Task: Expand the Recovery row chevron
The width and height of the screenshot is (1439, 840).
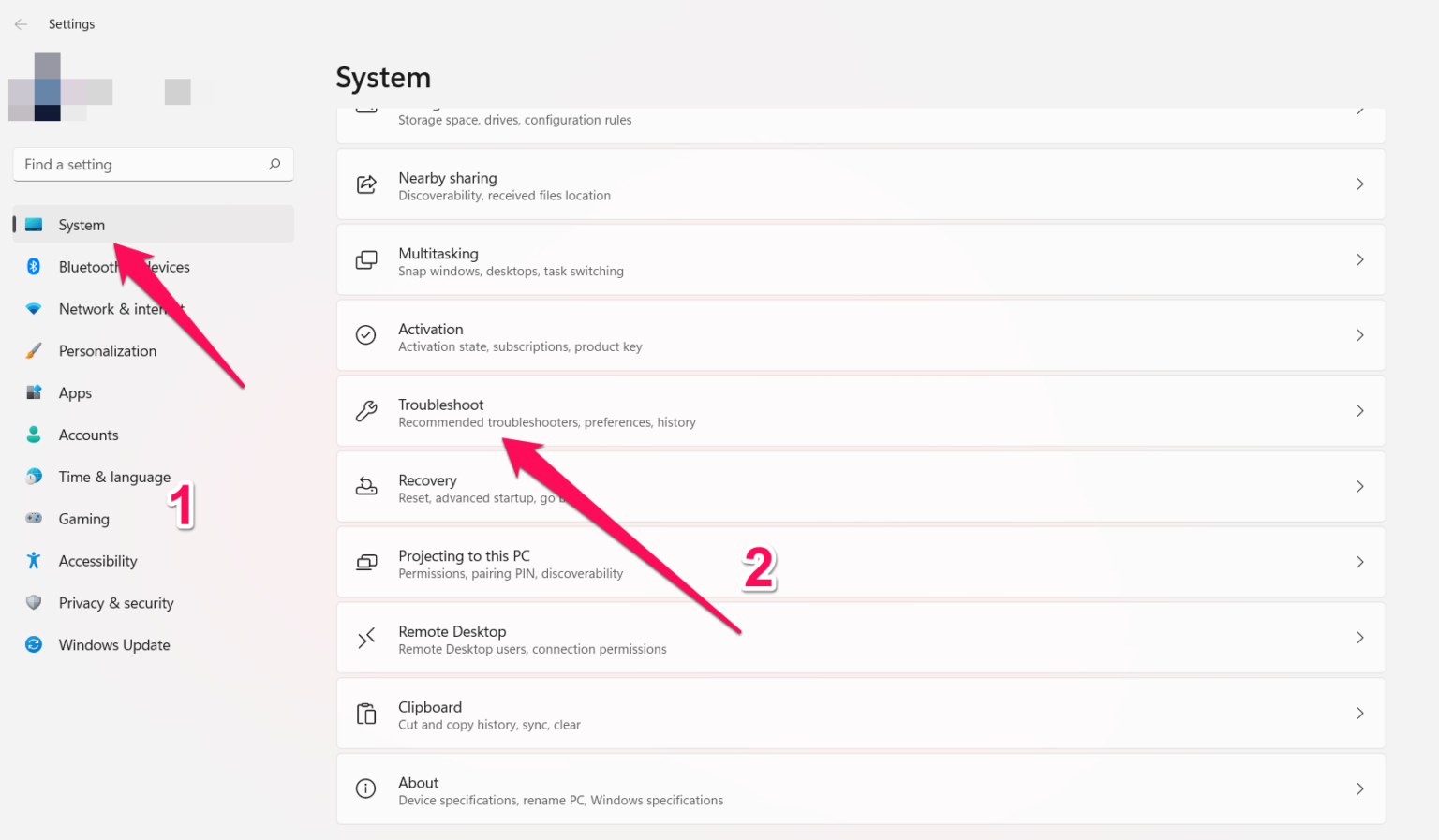Action: [x=1360, y=486]
